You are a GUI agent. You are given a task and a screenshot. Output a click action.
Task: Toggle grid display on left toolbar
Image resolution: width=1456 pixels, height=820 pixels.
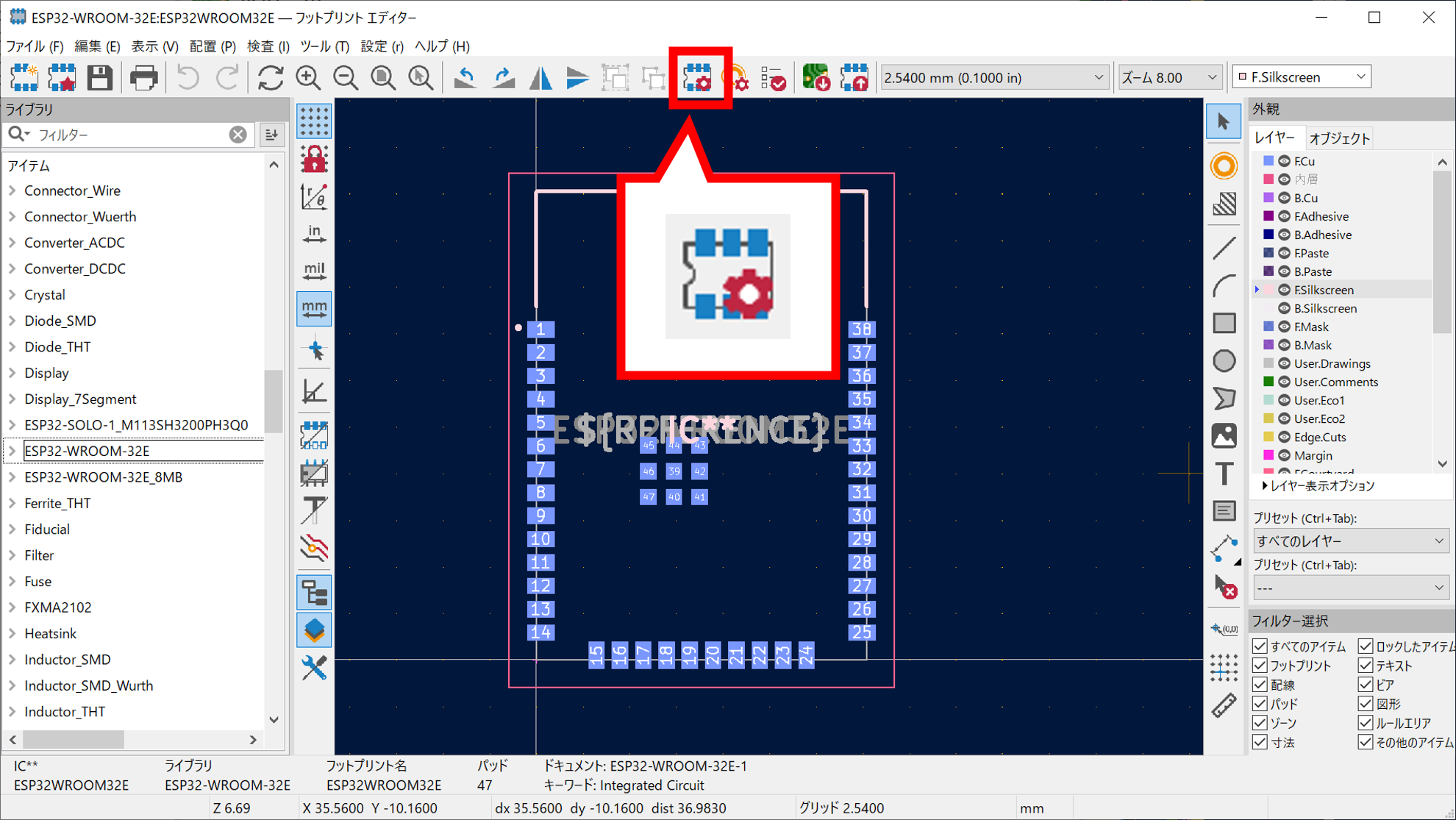(314, 121)
